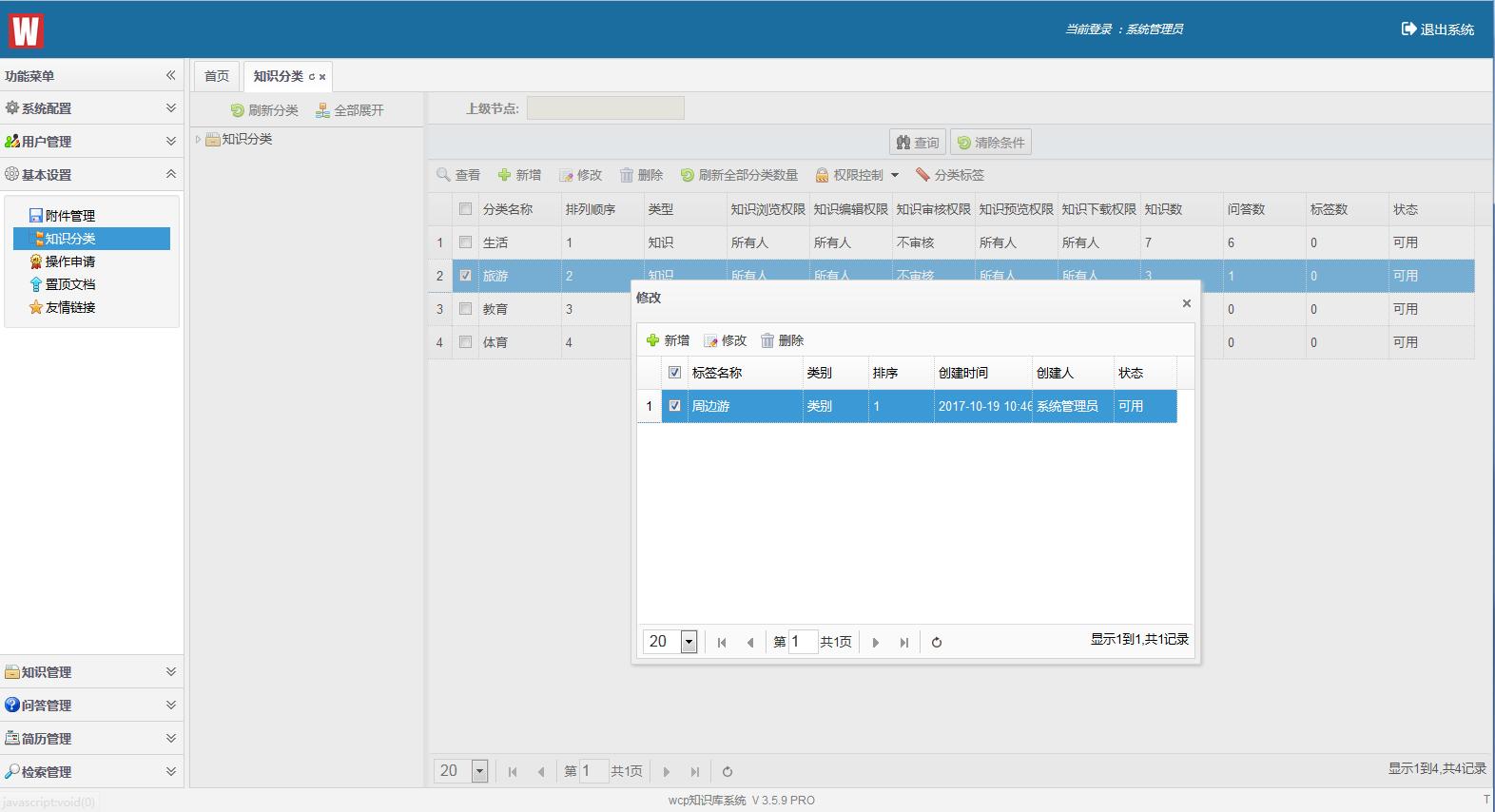Expand the 系统配置 menu section
1495x812 pixels.
tap(171, 108)
